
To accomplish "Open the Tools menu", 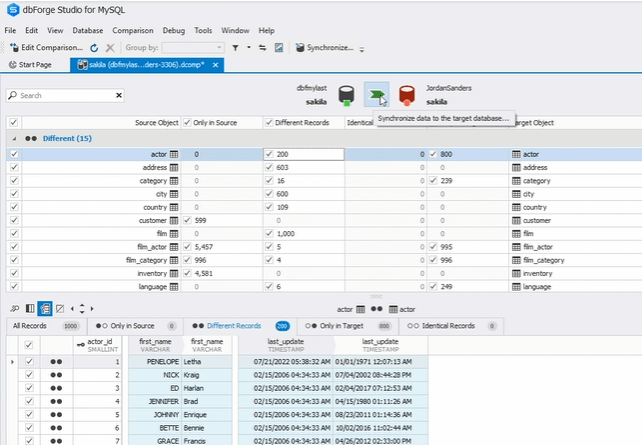I will (x=203, y=31).
